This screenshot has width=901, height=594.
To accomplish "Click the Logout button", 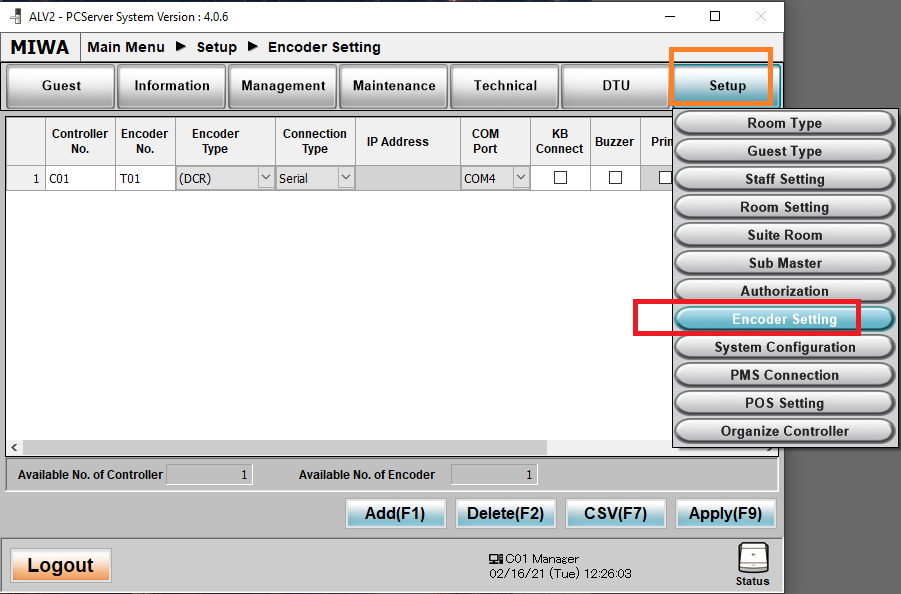I will [x=61, y=565].
